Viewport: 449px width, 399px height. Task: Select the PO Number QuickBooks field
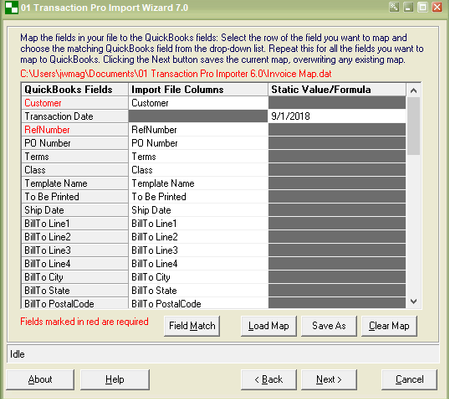(75, 143)
